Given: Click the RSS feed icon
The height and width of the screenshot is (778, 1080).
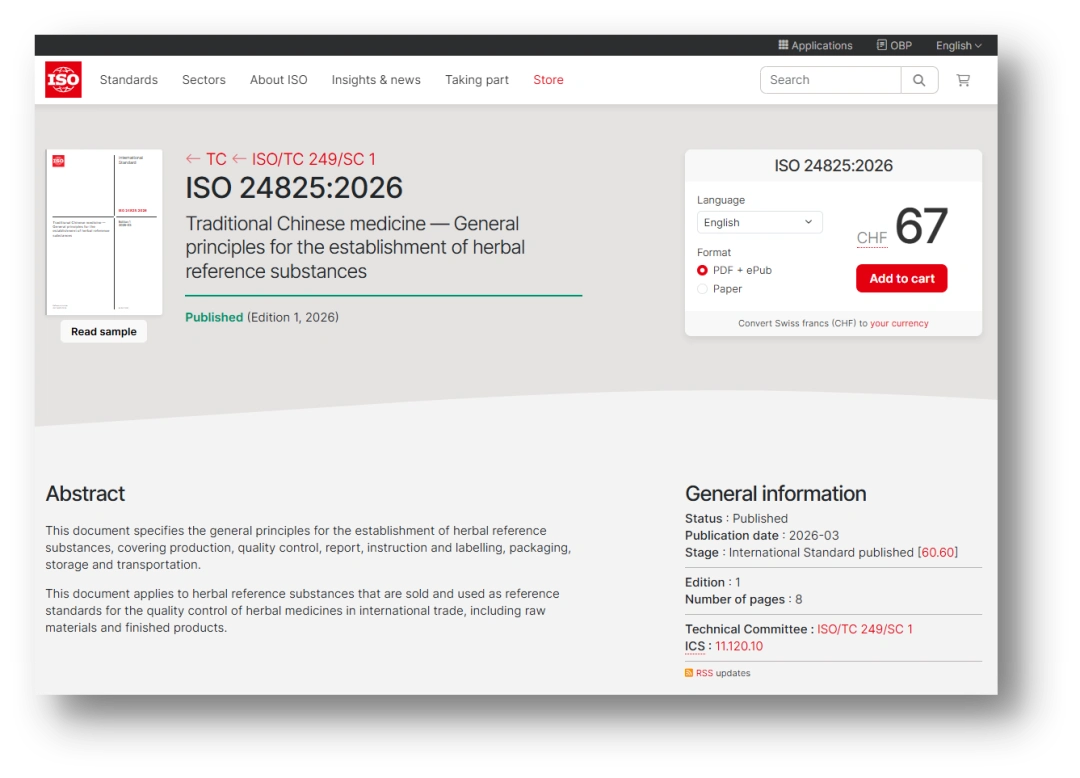Looking at the screenshot, I should pos(689,673).
